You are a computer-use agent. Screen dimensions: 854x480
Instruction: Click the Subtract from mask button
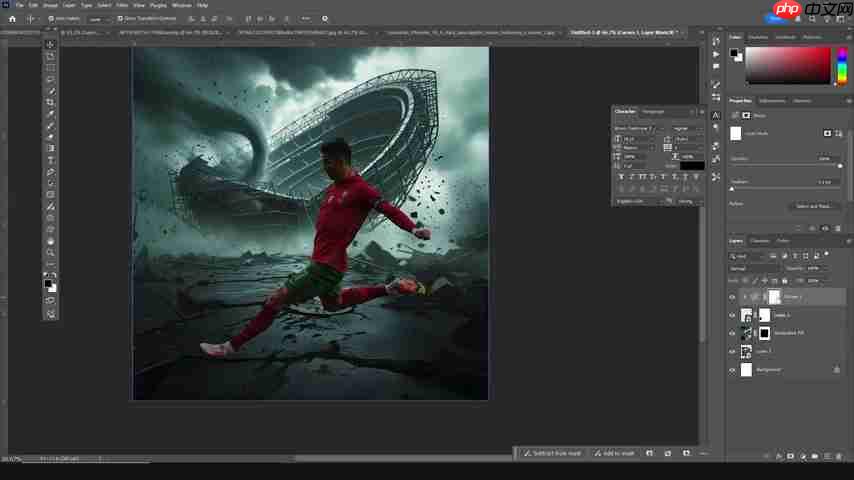click(553, 453)
